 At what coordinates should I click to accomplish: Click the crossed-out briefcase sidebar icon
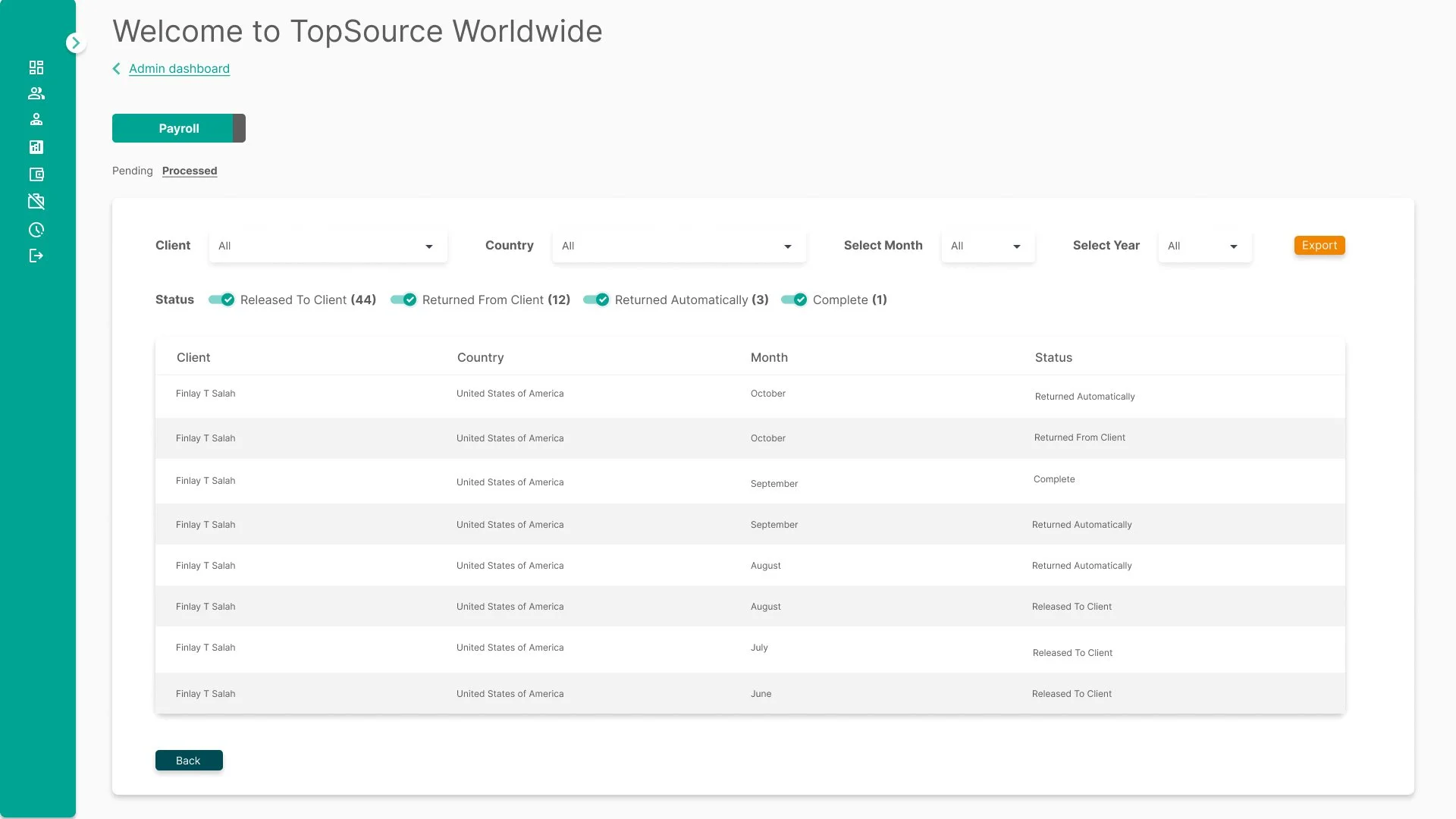(36, 202)
